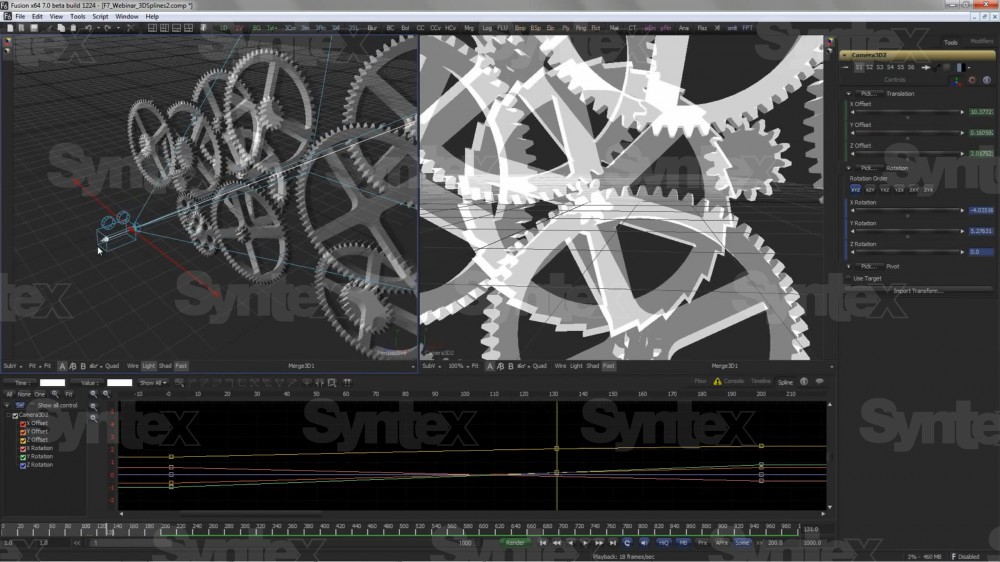Open the Script menu
The width and height of the screenshot is (1000, 562).
pos(101,16)
